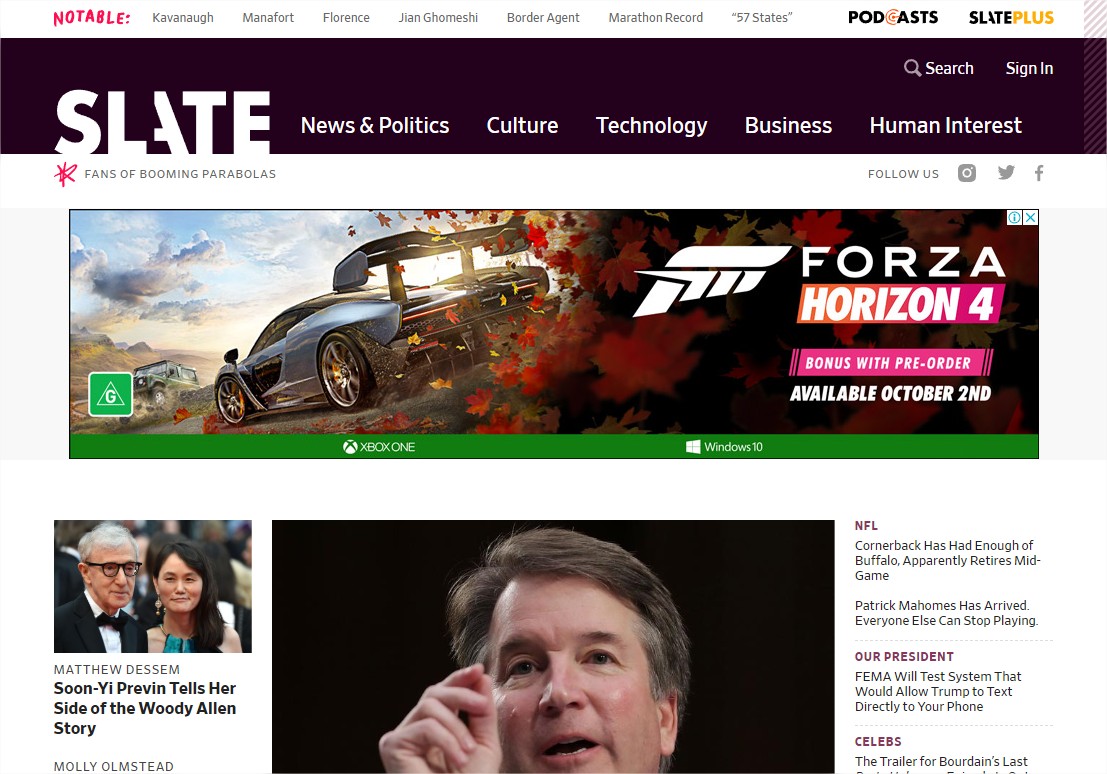The height and width of the screenshot is (774, 1107).
Task: Open the Culture section
Action: click(522, 125)
